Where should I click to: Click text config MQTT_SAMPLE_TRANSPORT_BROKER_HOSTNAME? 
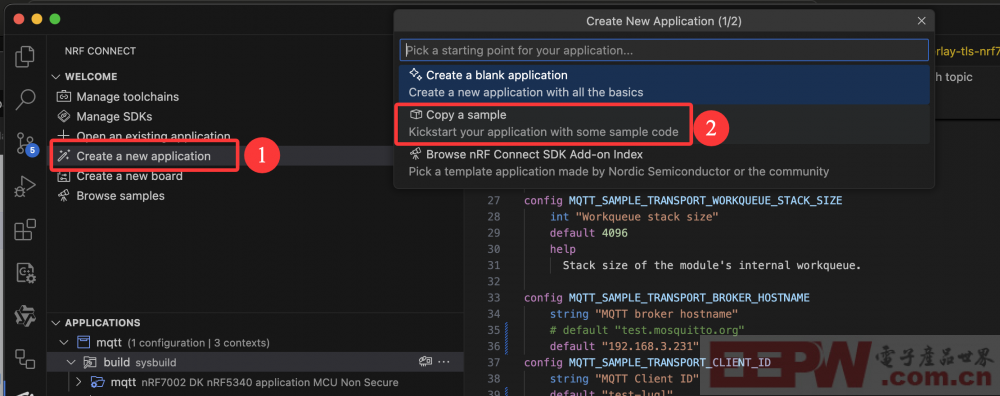click(x=666, y=298)
